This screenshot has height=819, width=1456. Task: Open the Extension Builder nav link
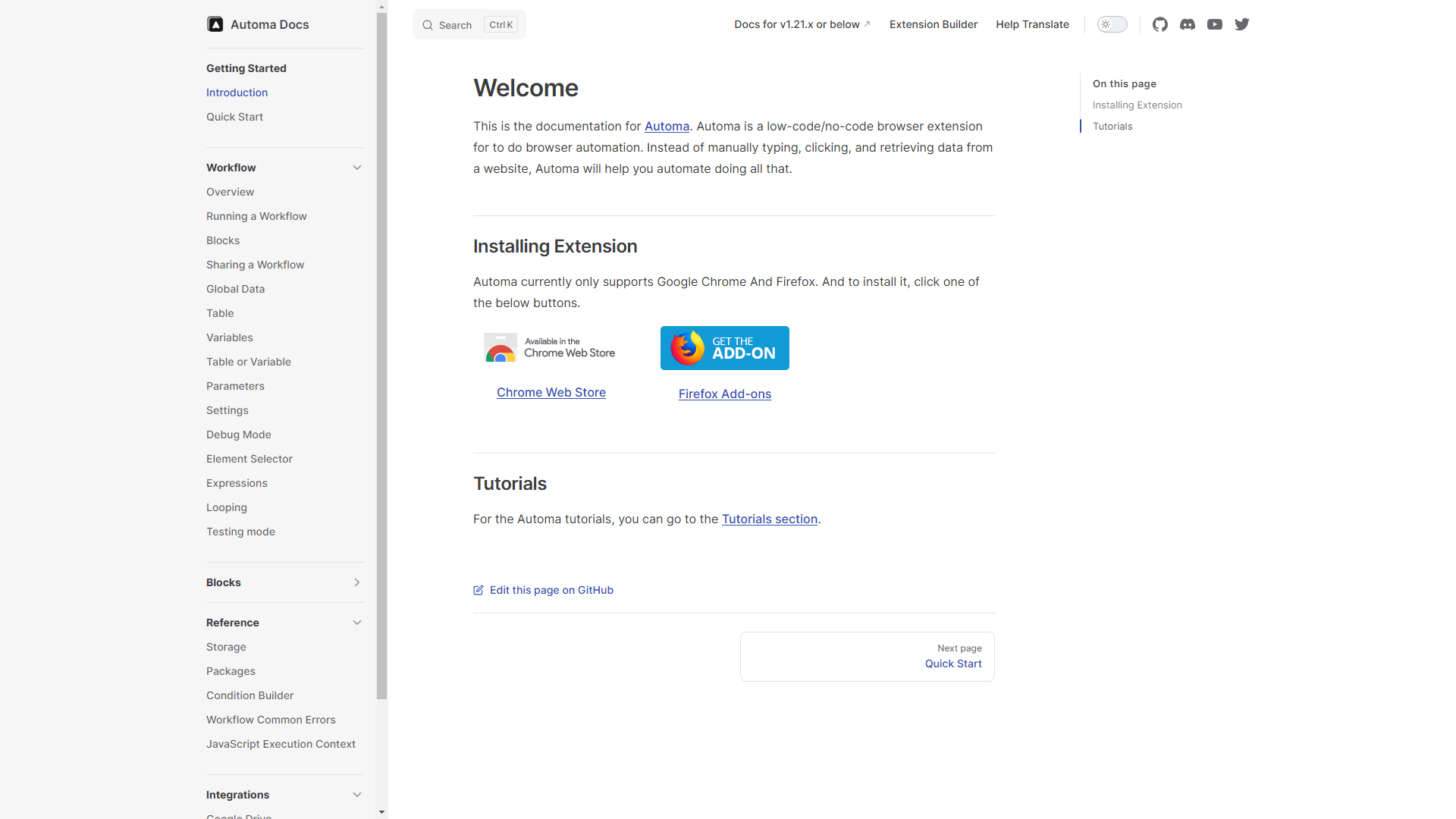click(x=934, y=24)
